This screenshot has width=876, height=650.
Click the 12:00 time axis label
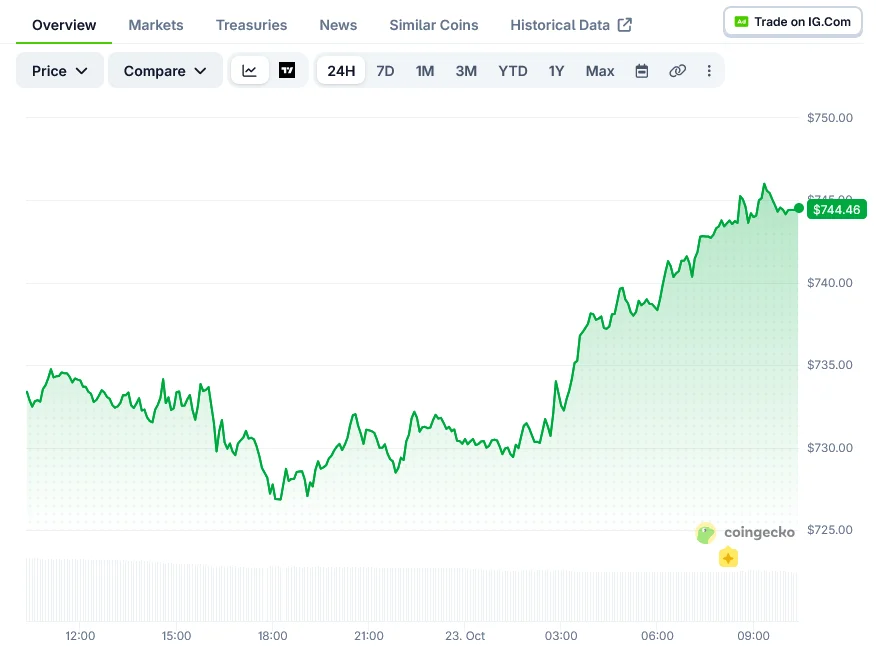pos(80,635)
